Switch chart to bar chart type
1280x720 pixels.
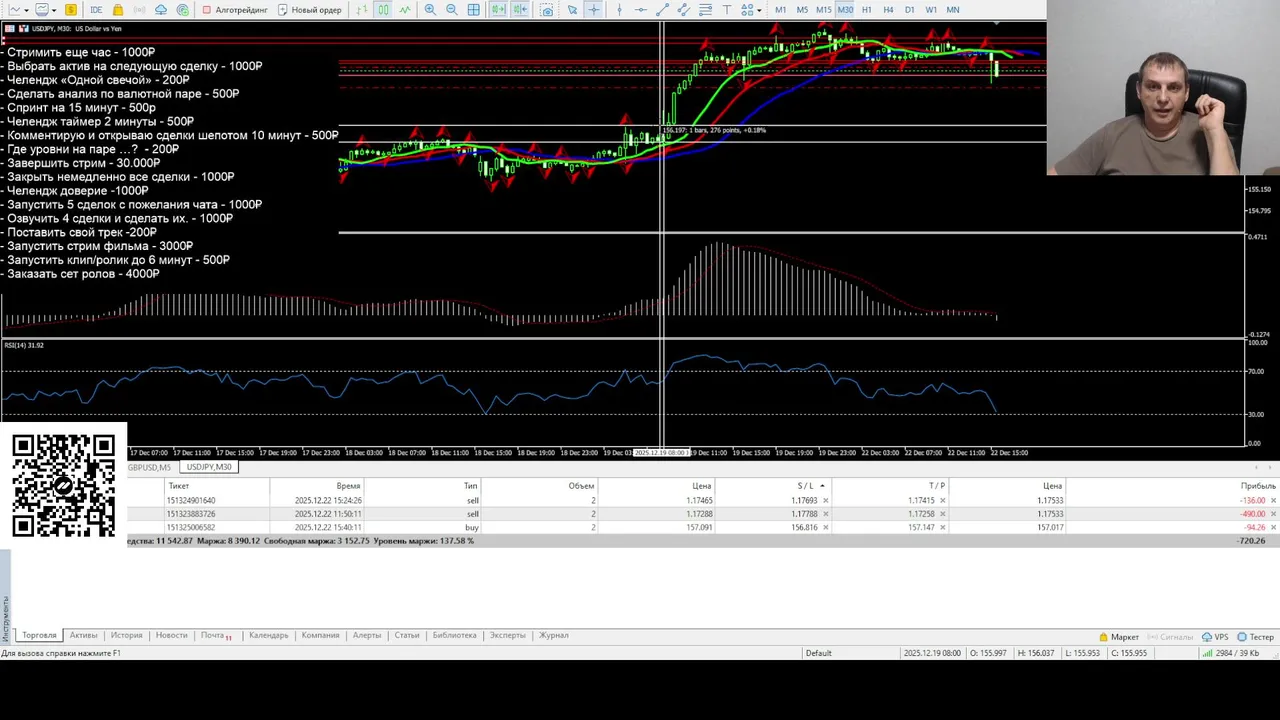361,10
